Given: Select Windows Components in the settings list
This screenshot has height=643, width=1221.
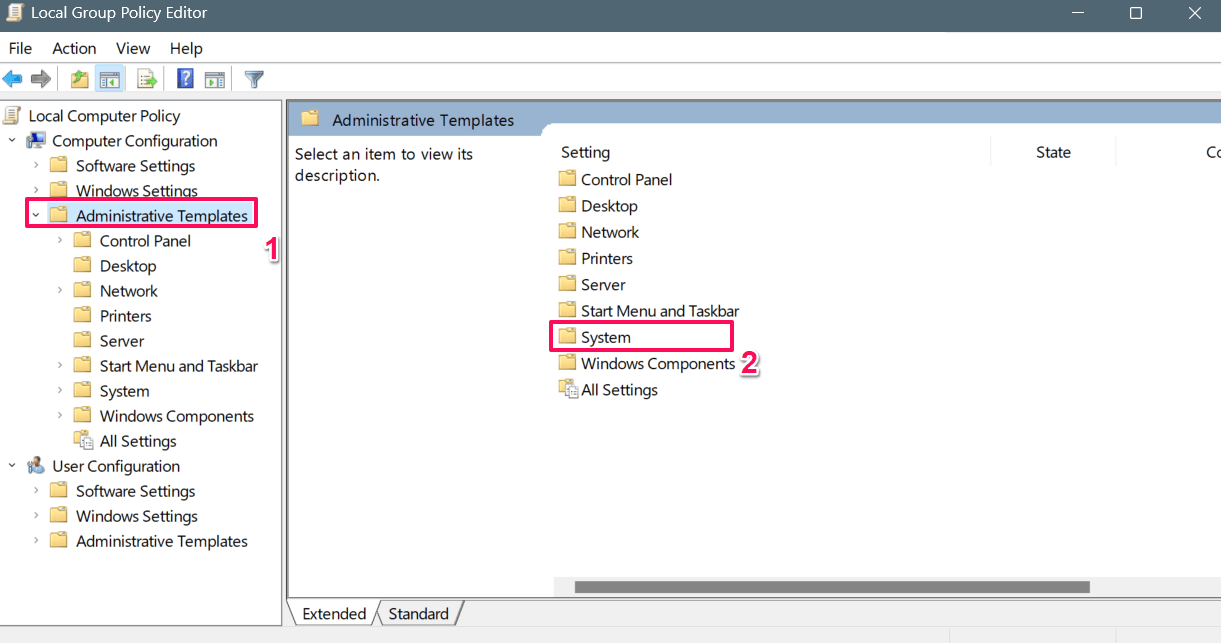Looking at the screenshot, I should 658,363.
